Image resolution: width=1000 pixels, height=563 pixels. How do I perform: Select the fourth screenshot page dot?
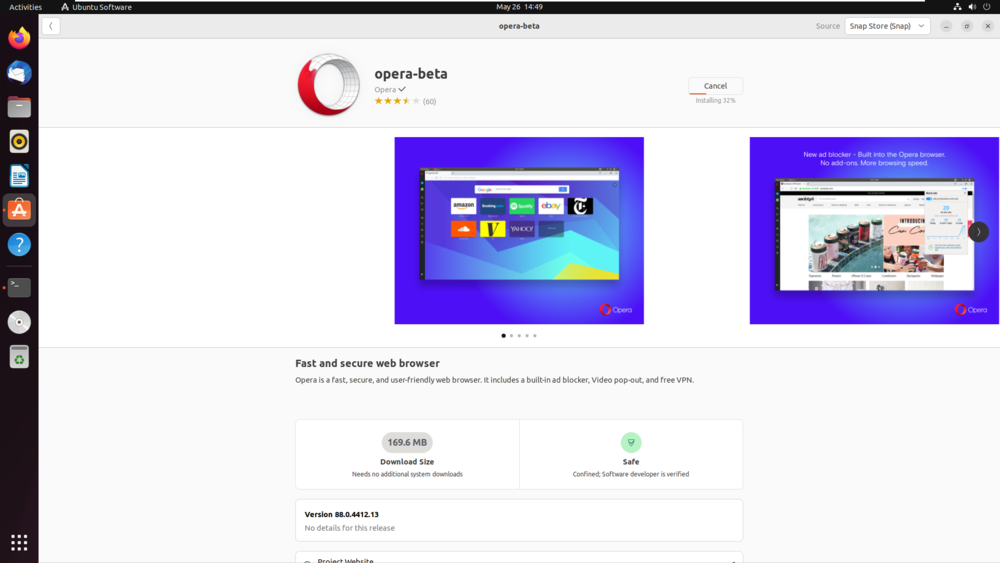pos(527,335)
